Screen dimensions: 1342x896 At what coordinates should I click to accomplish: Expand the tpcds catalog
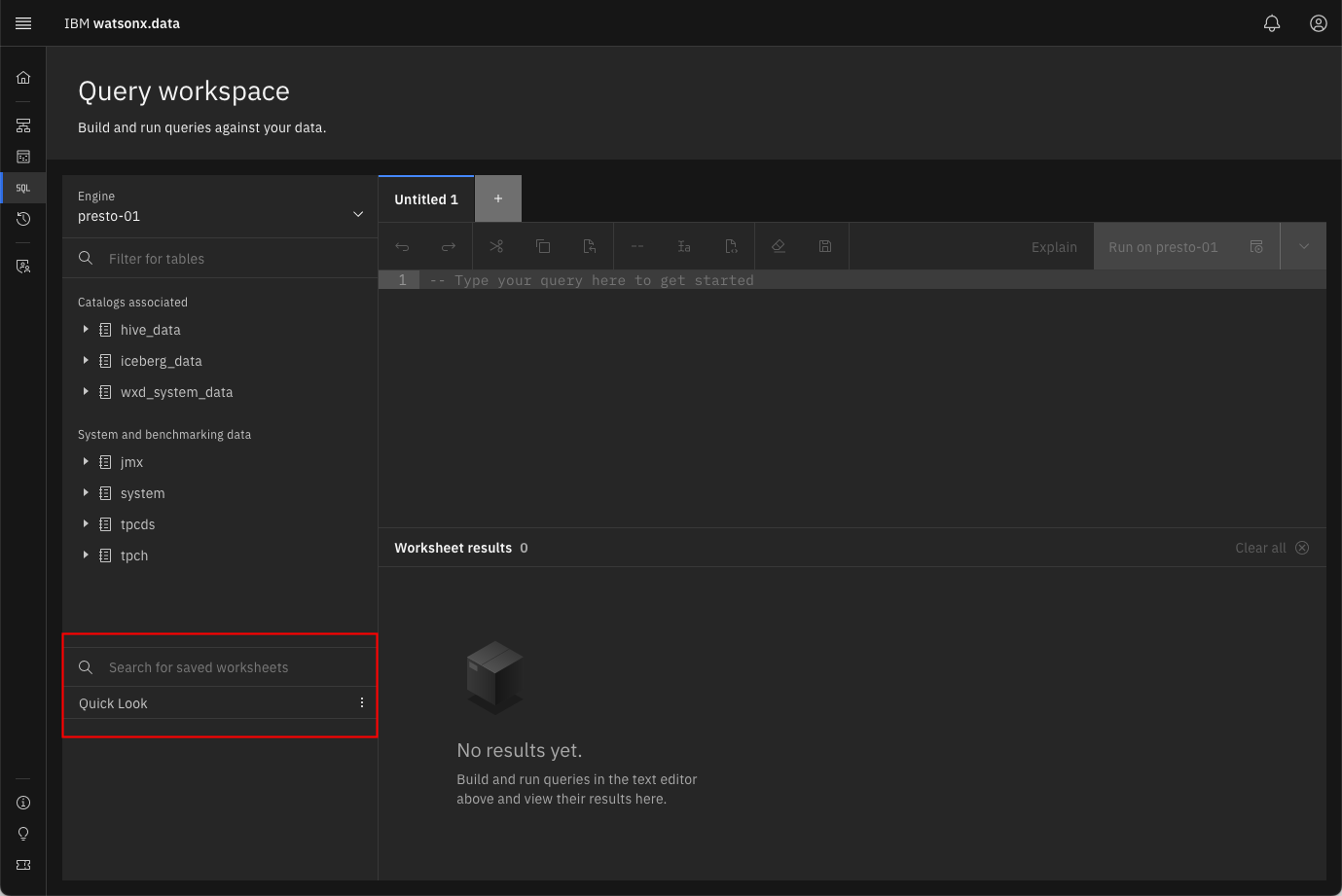86,524
